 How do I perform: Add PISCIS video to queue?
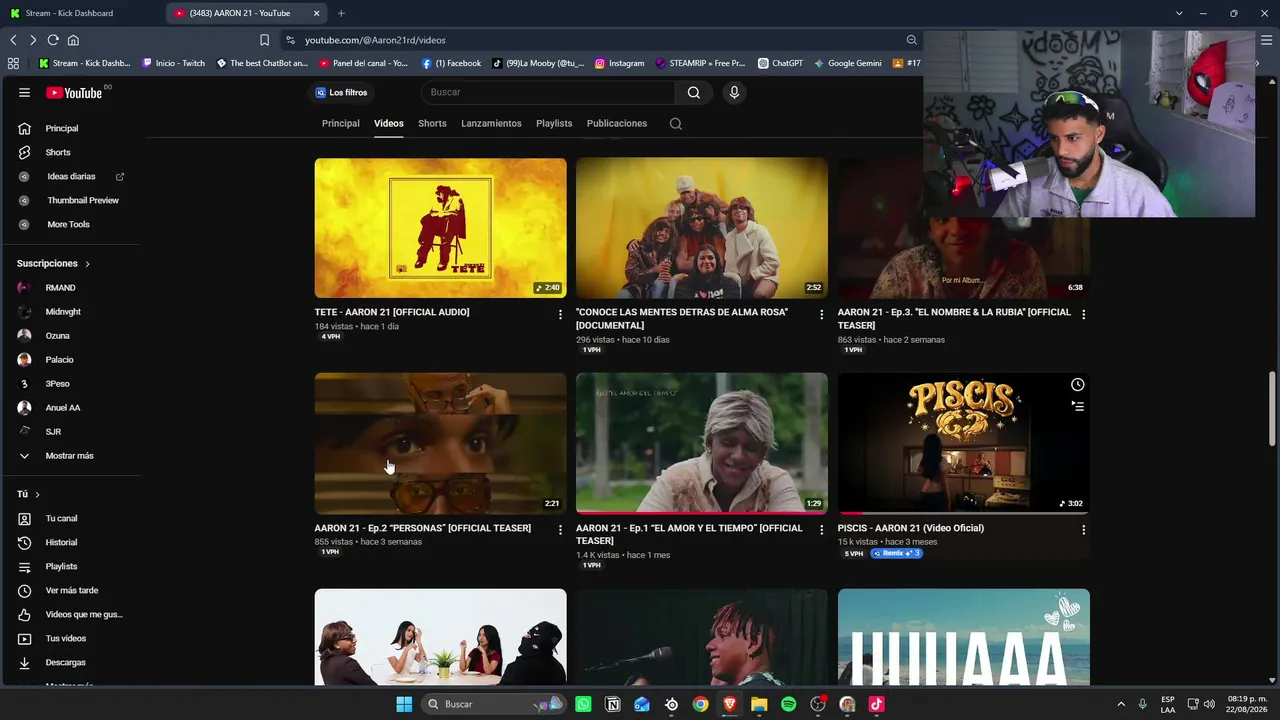click(x=1077, y=406)
